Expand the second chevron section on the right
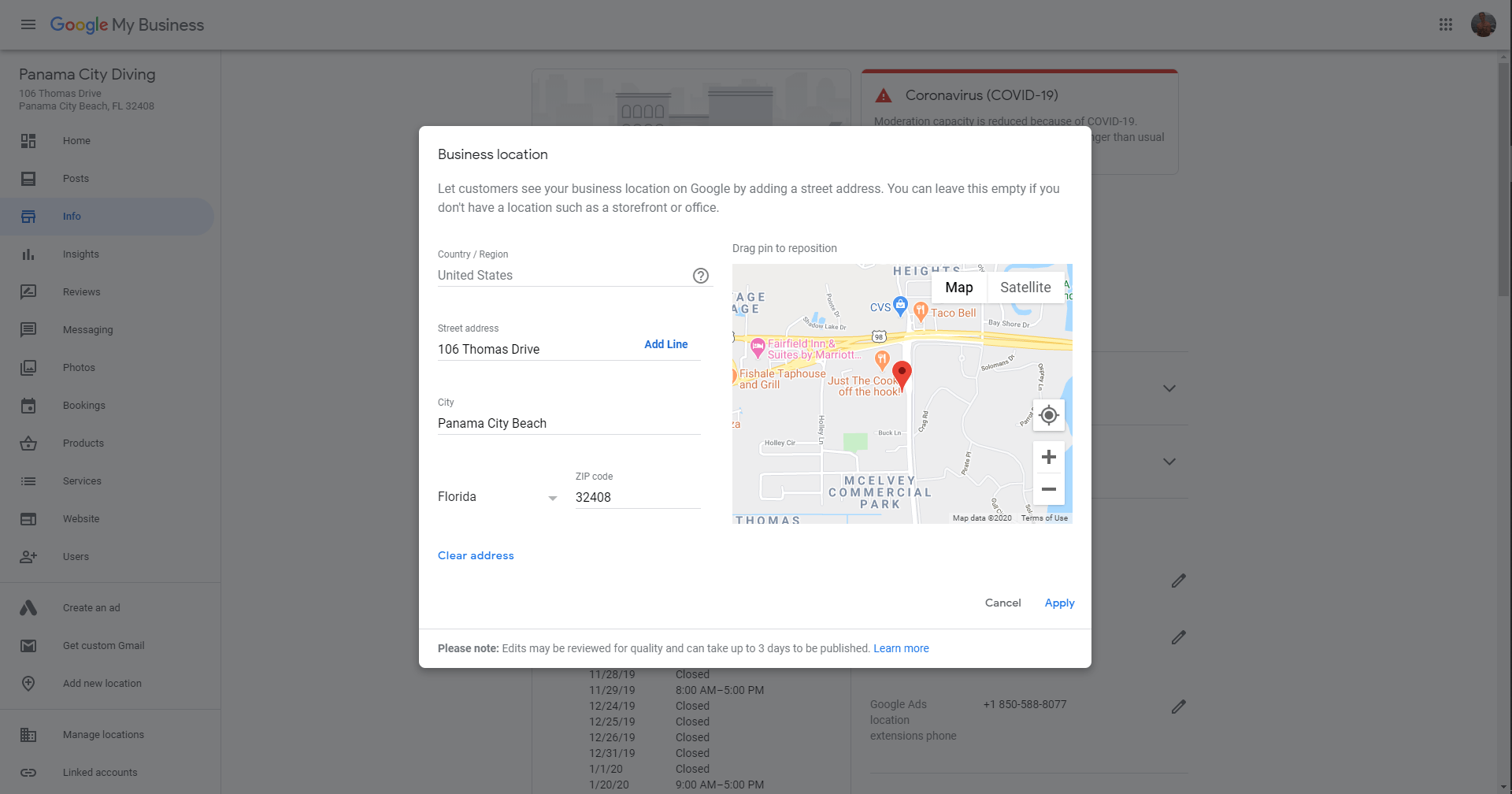 point(1169,462)
